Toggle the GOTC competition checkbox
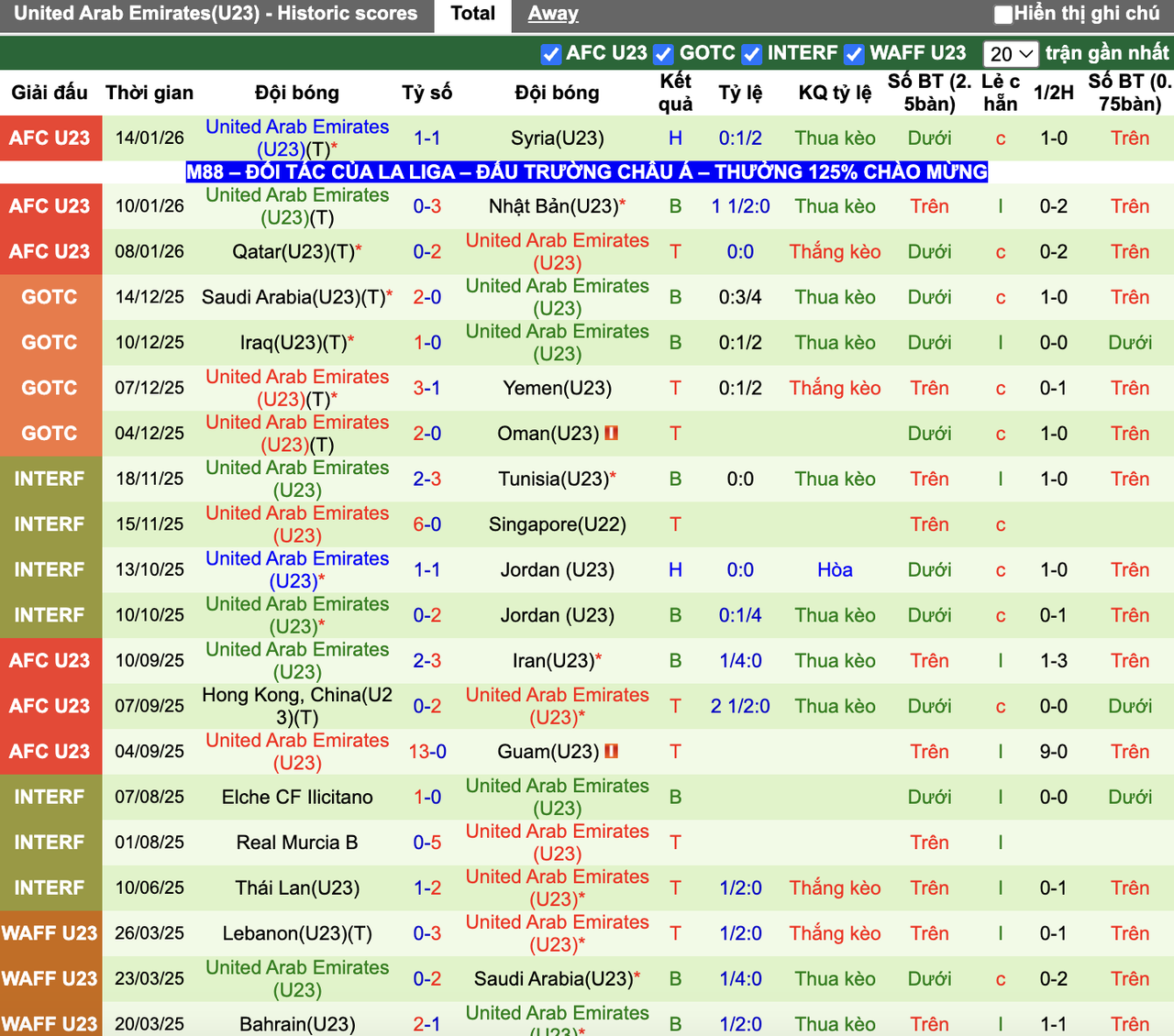 (664, 54)
